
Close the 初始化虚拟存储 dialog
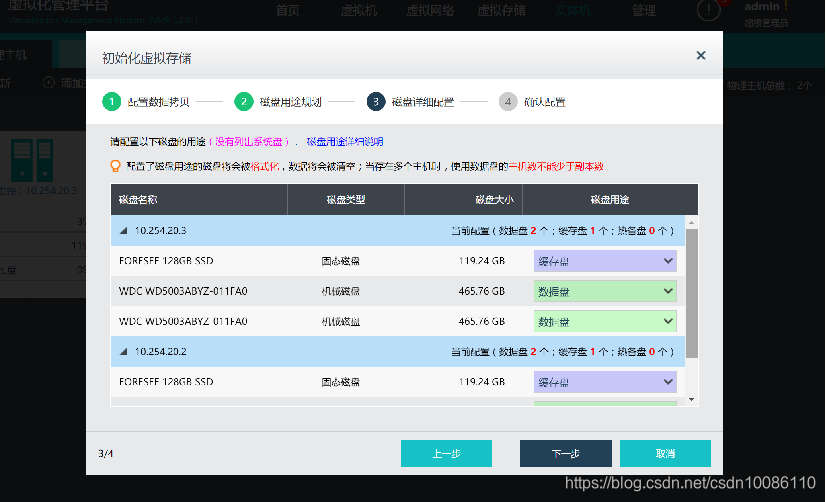tap(701, 55)
